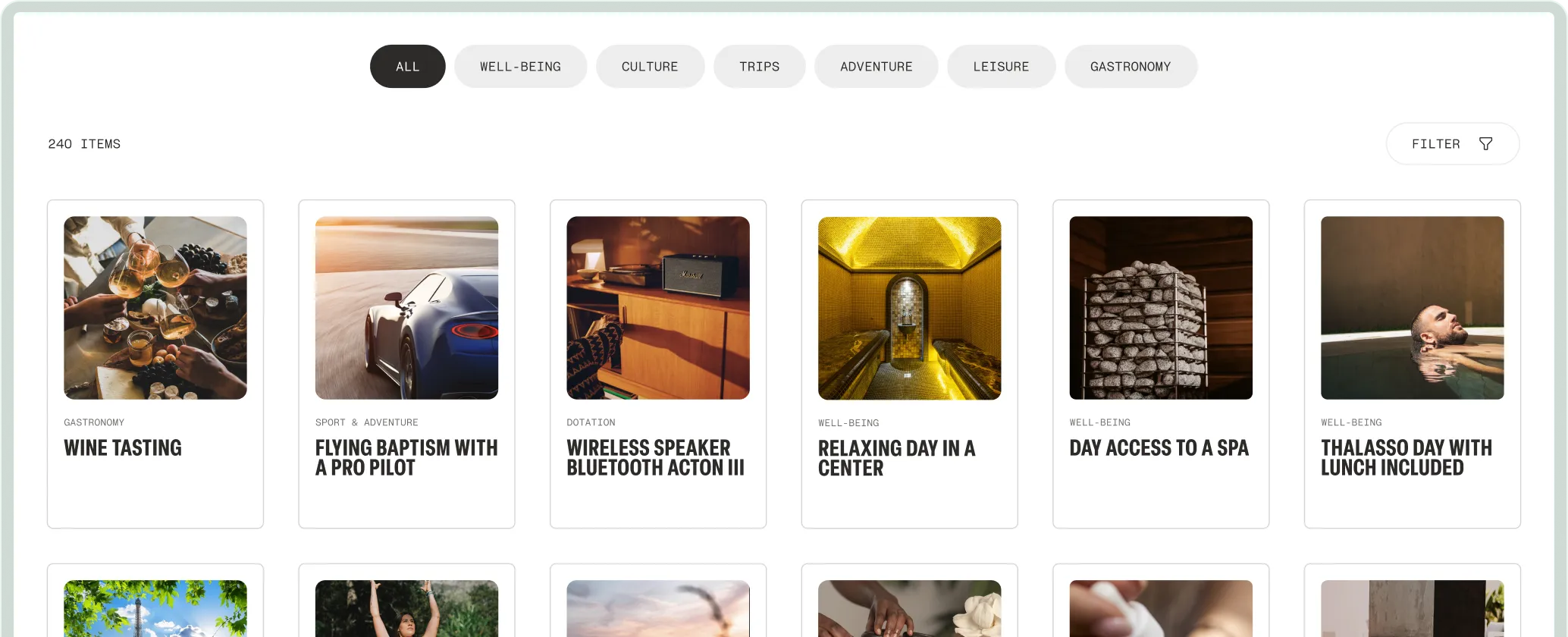Click WELL-BEING label above Thalasso Day
This screenshot has width=1568, height=637.
tap(1352, 422)
